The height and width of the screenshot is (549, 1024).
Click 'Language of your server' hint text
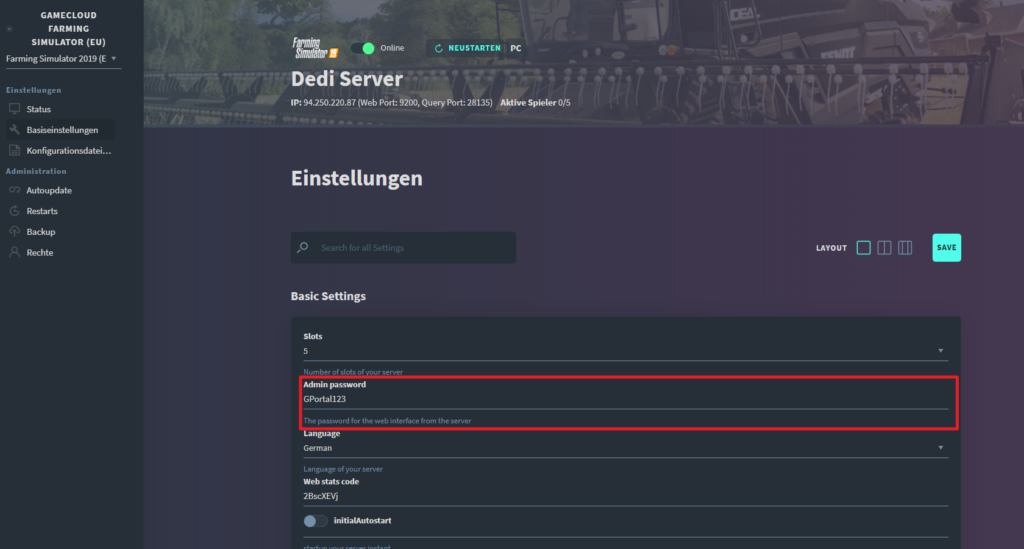[x=343, y=469]
